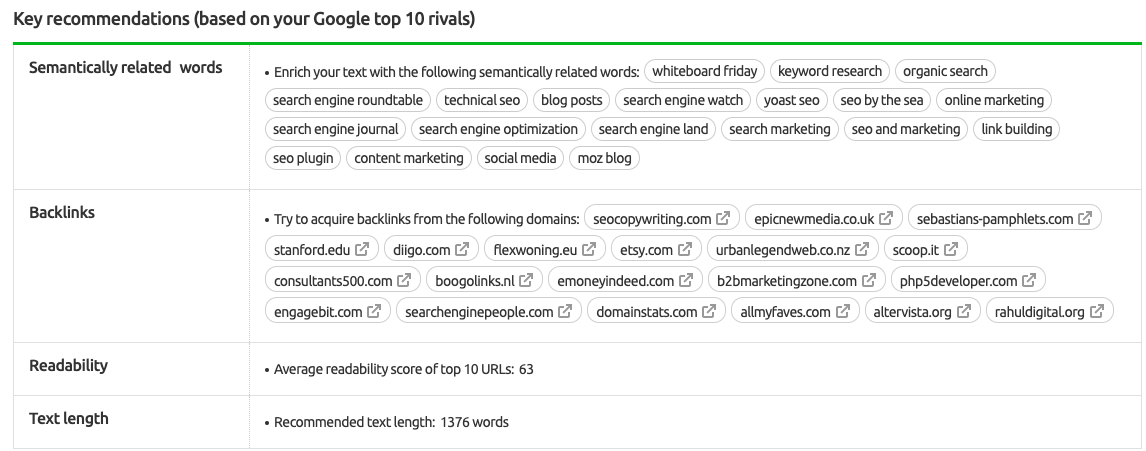Open the epicnewmedia.co.uk domain link

pyautogui.click(x=814, y=218)
